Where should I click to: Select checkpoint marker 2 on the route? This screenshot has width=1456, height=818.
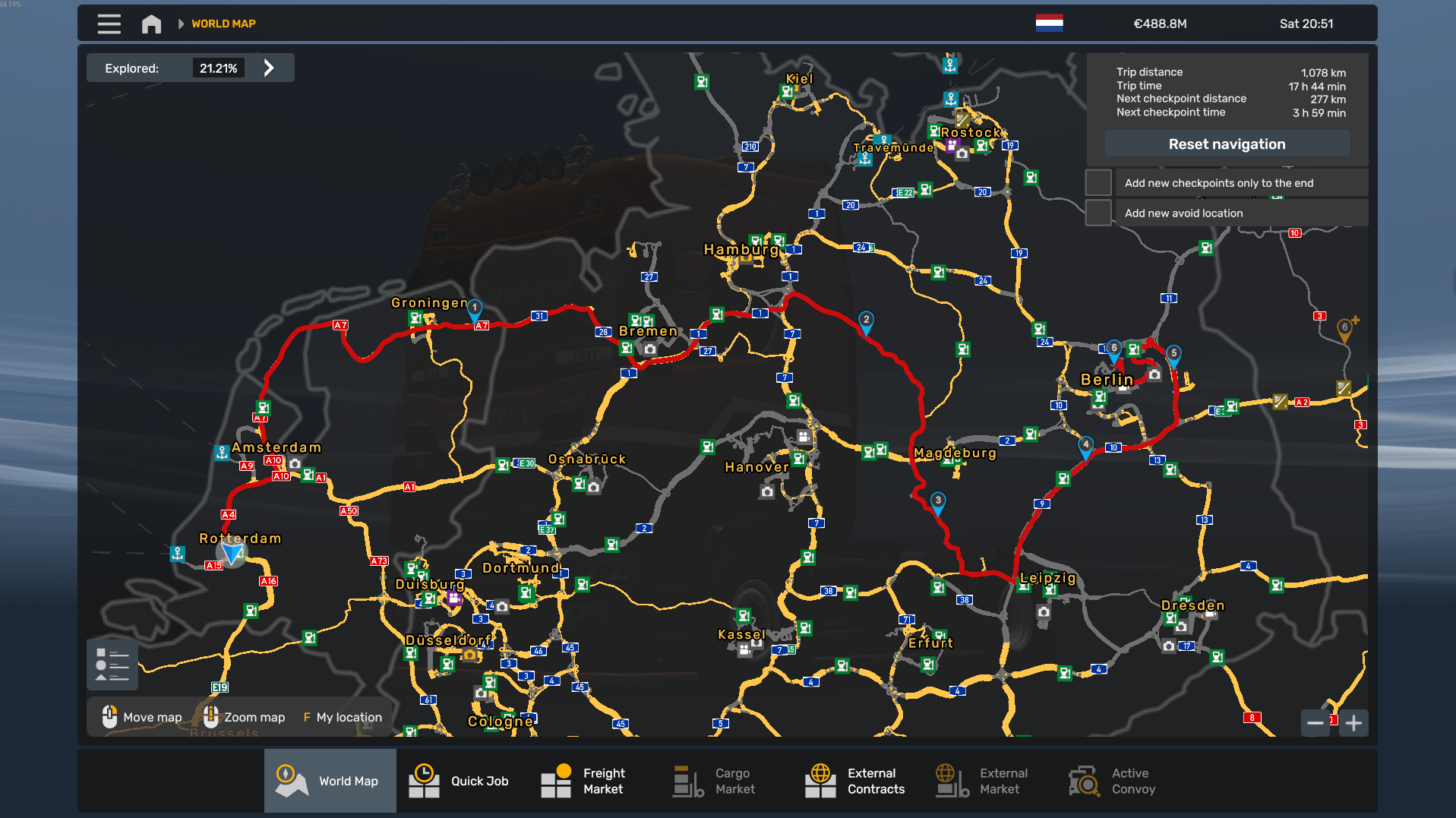[x=866, y=321]
